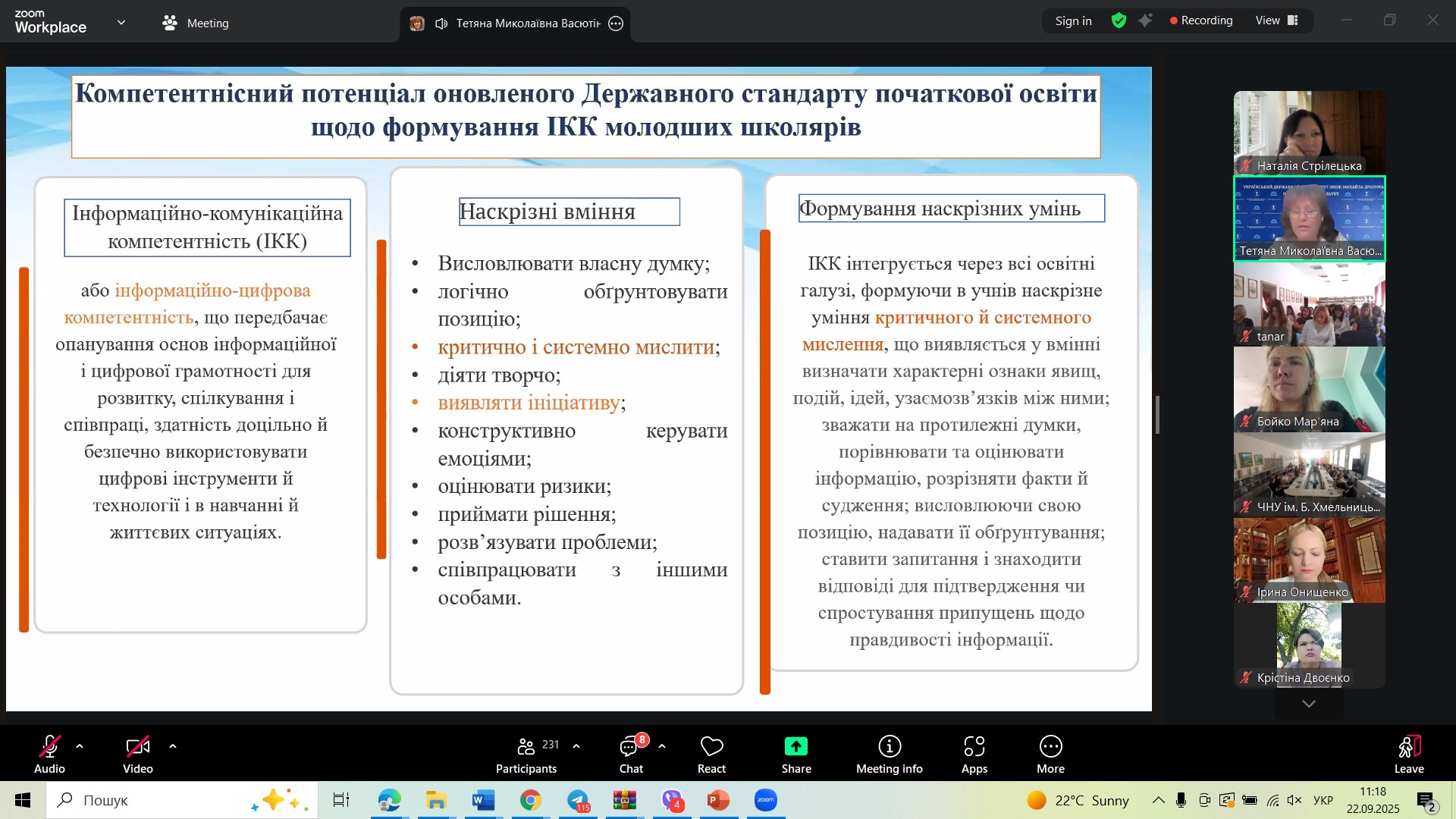
Task: Unmute the Audio microphone toggle
Action: (x=50, y=748)
